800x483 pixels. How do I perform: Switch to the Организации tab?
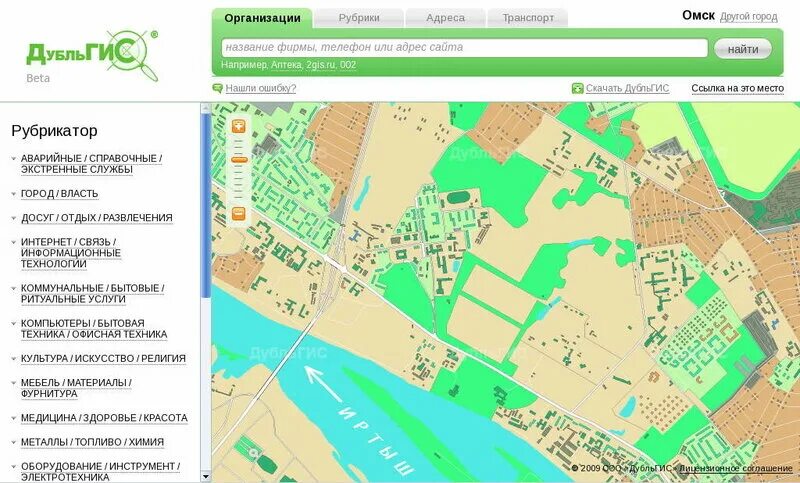(x=262, y=18)
